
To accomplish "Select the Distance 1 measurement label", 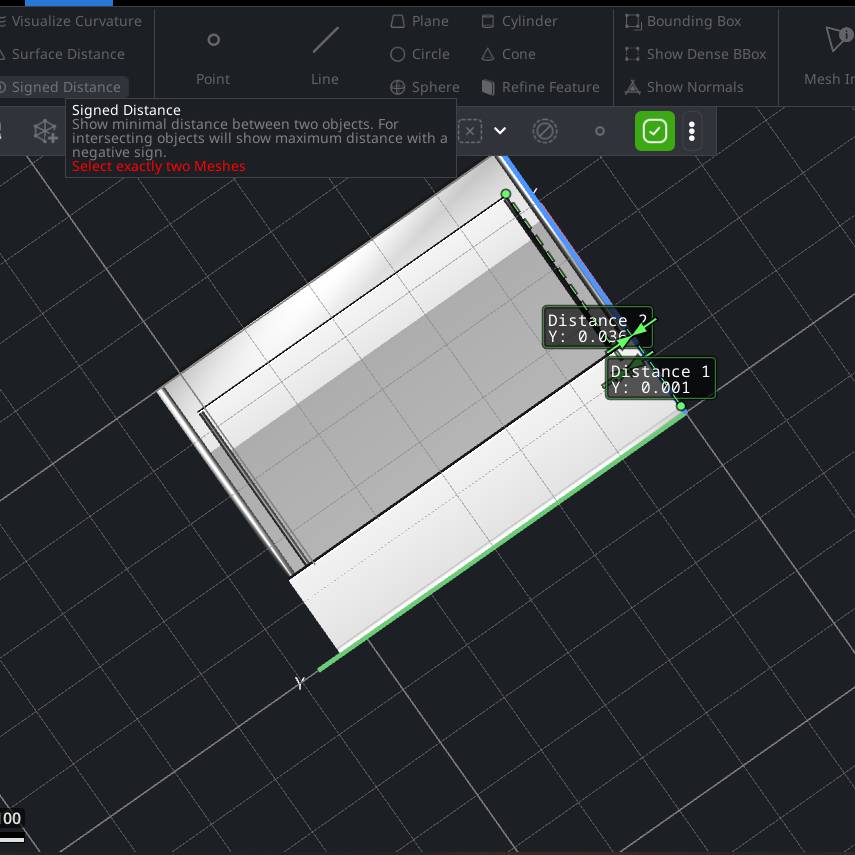I will pos(660,379).
